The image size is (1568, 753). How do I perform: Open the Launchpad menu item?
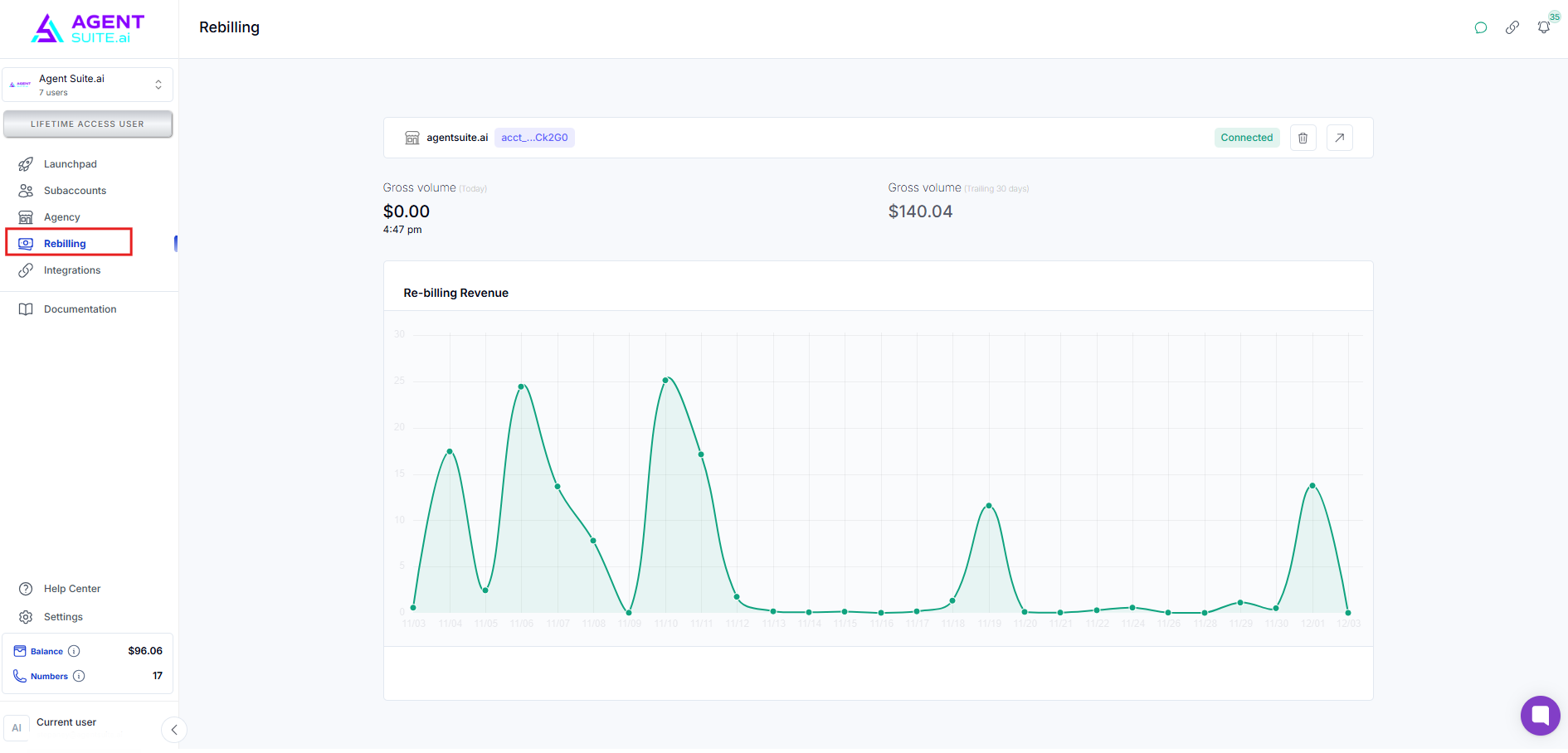tap(71, 164)
